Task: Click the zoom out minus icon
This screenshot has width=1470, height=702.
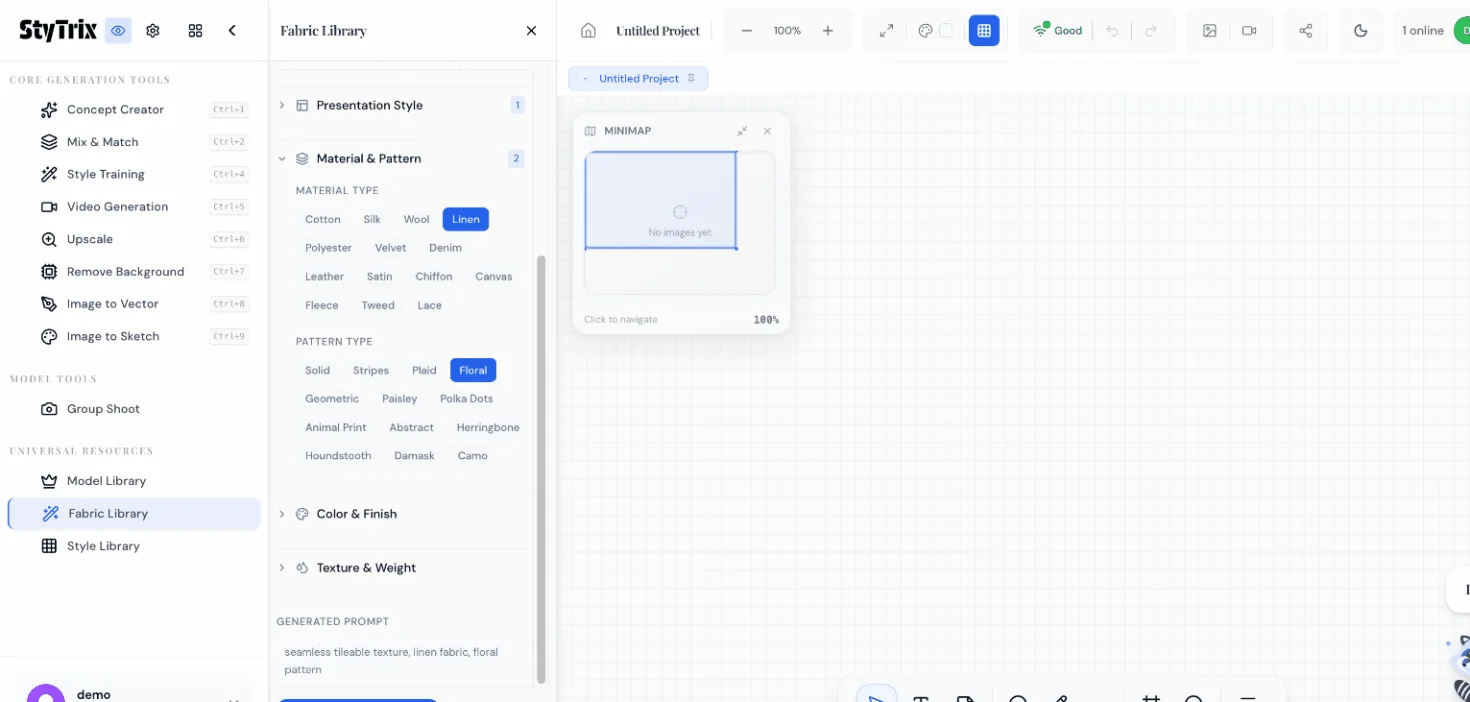Action: point(746,31)
